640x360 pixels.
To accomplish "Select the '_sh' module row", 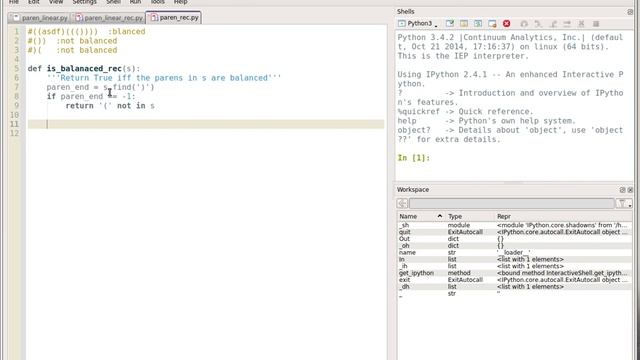I will [x=515, y=225].
